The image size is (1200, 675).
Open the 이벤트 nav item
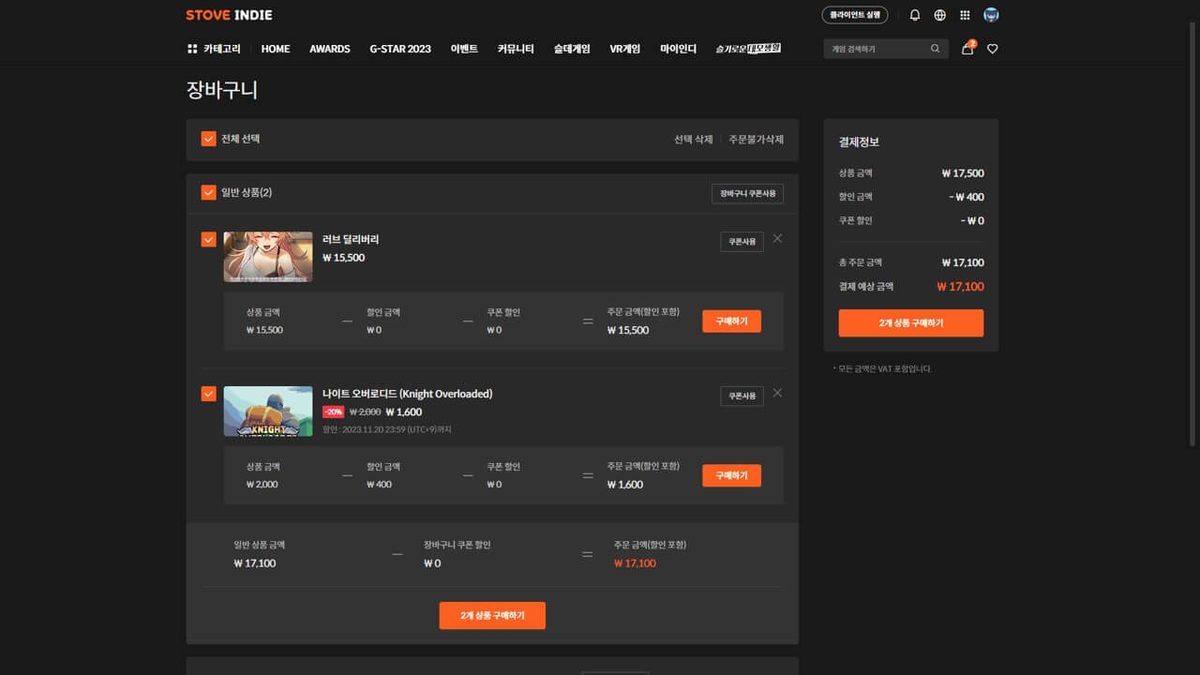click(464, 49)
